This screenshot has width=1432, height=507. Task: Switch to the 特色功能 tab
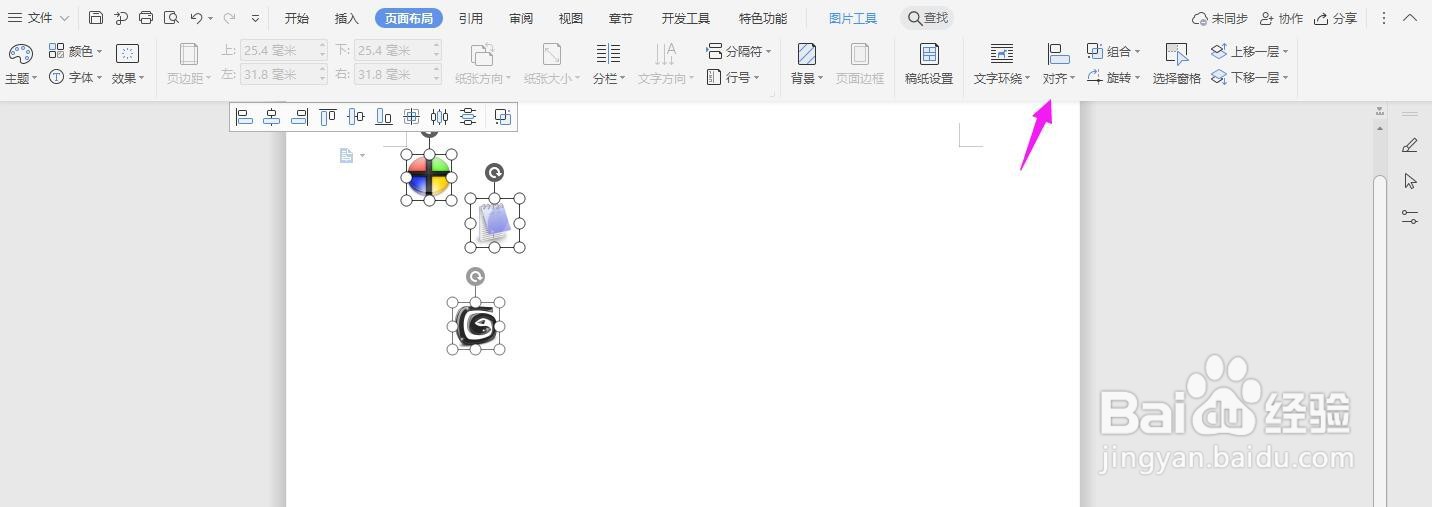(x=763, y=18)
